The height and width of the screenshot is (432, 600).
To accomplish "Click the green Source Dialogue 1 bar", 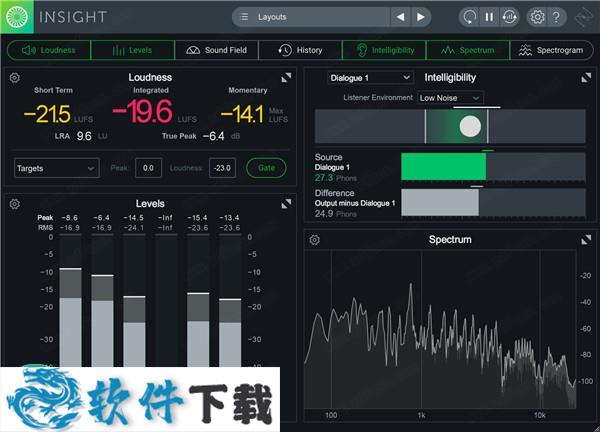I will (x=443, y=166).
